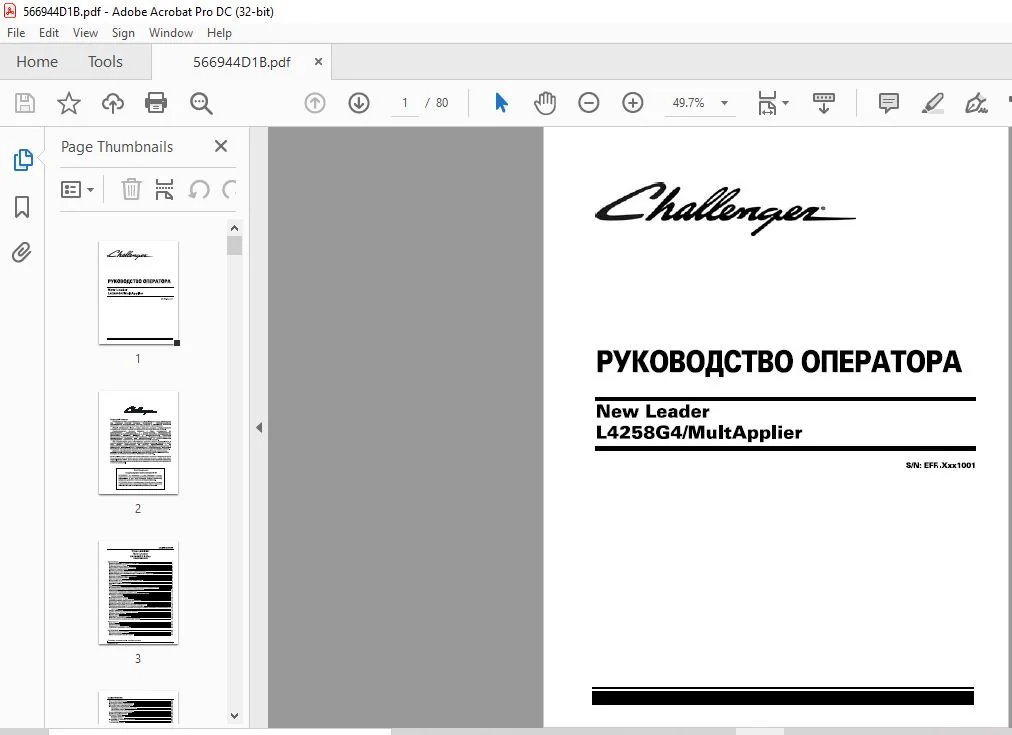The image size is (1012, 735).
Task: Open the File menu
Action: tap(16, 33)
